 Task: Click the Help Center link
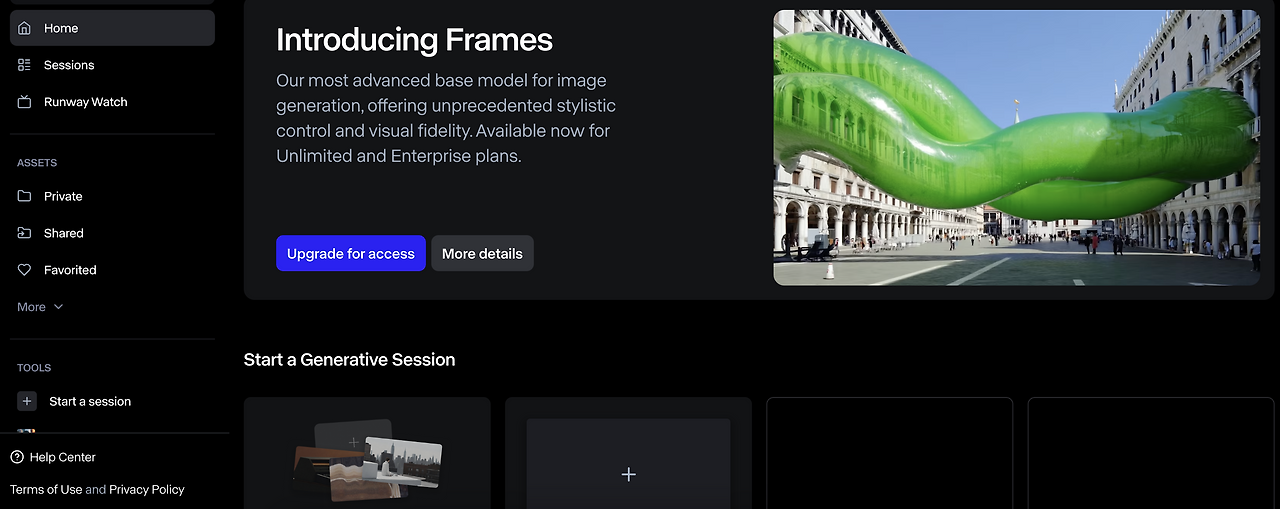[63, 457]
